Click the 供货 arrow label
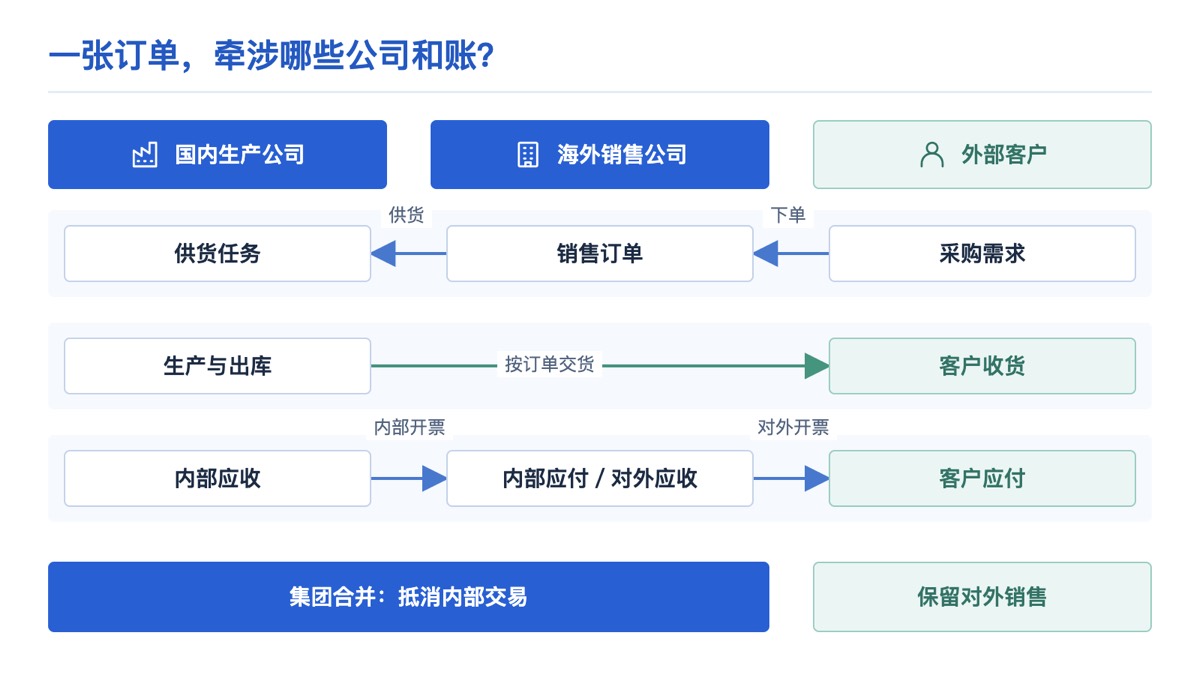1200x675 pixels. (407, 215)
